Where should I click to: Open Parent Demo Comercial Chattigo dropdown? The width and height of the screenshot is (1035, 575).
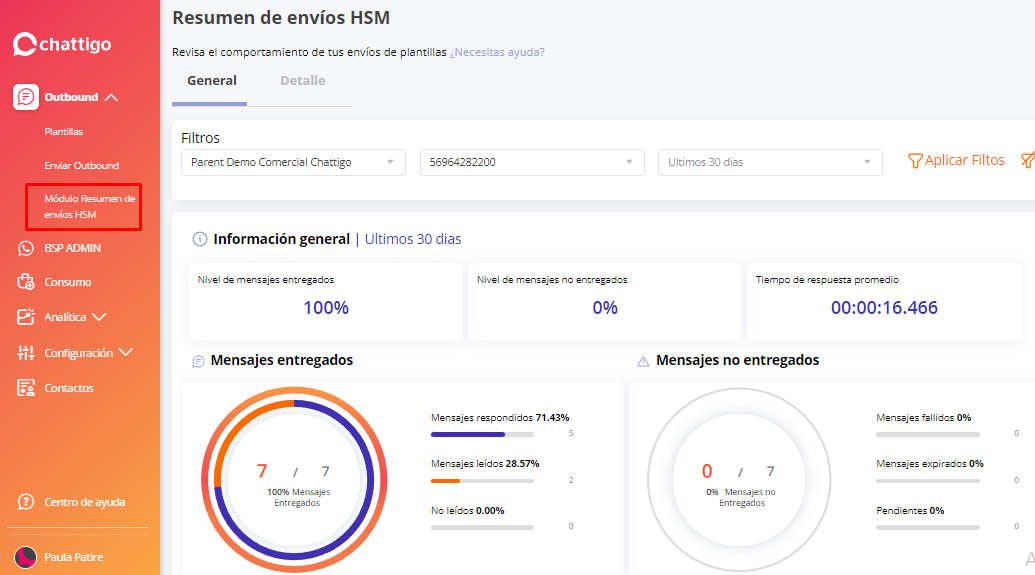point(293,162)
